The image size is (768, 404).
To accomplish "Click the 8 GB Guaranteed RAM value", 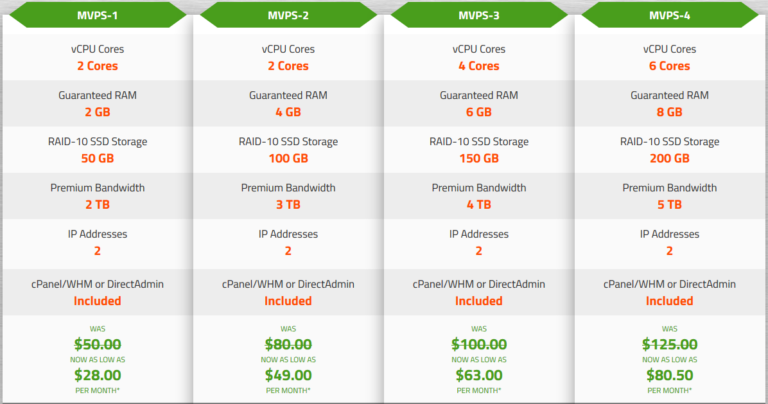I will pyautogui.click(x=670, y=112).
